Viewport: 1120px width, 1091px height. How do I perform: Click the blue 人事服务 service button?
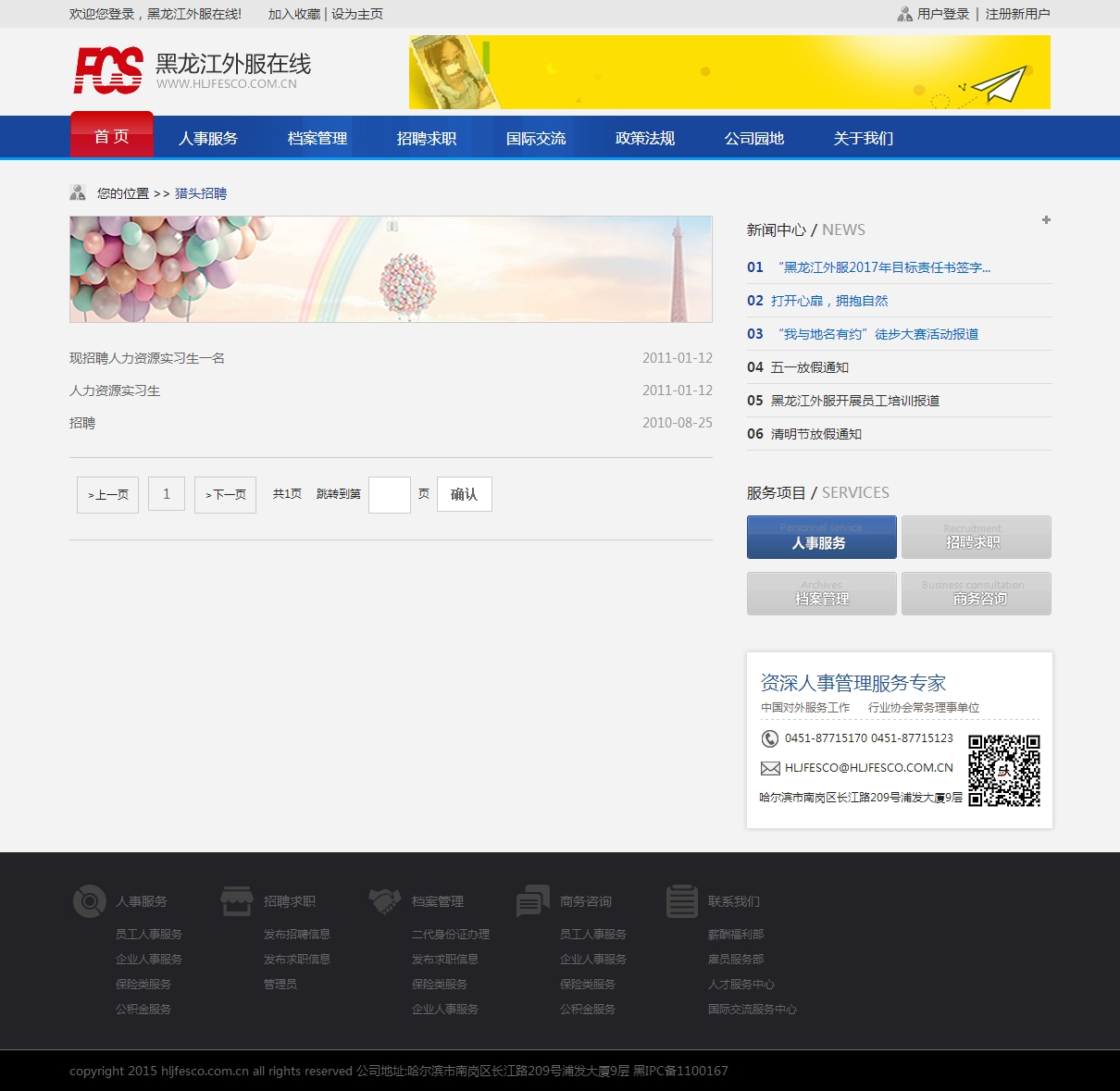[x=821, y=538]
